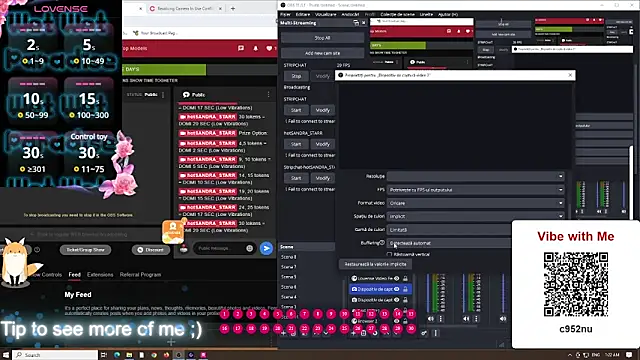Viewport: 640px width, 360px height.
Task: Expand the FPS dropdown
Action: 476,190
